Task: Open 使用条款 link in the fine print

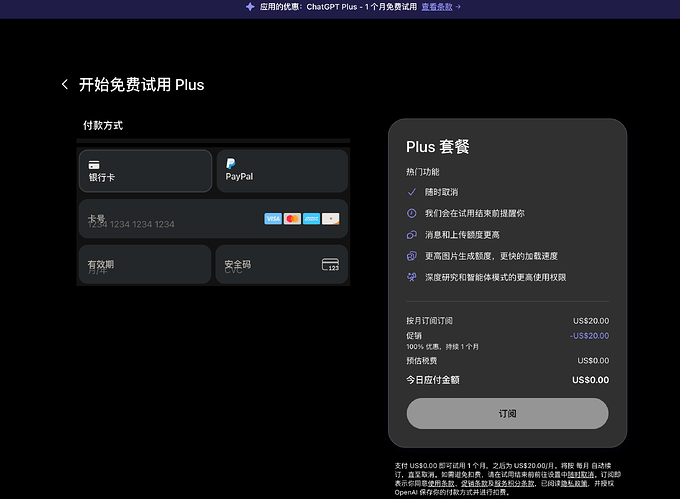Action: [441, 483]
